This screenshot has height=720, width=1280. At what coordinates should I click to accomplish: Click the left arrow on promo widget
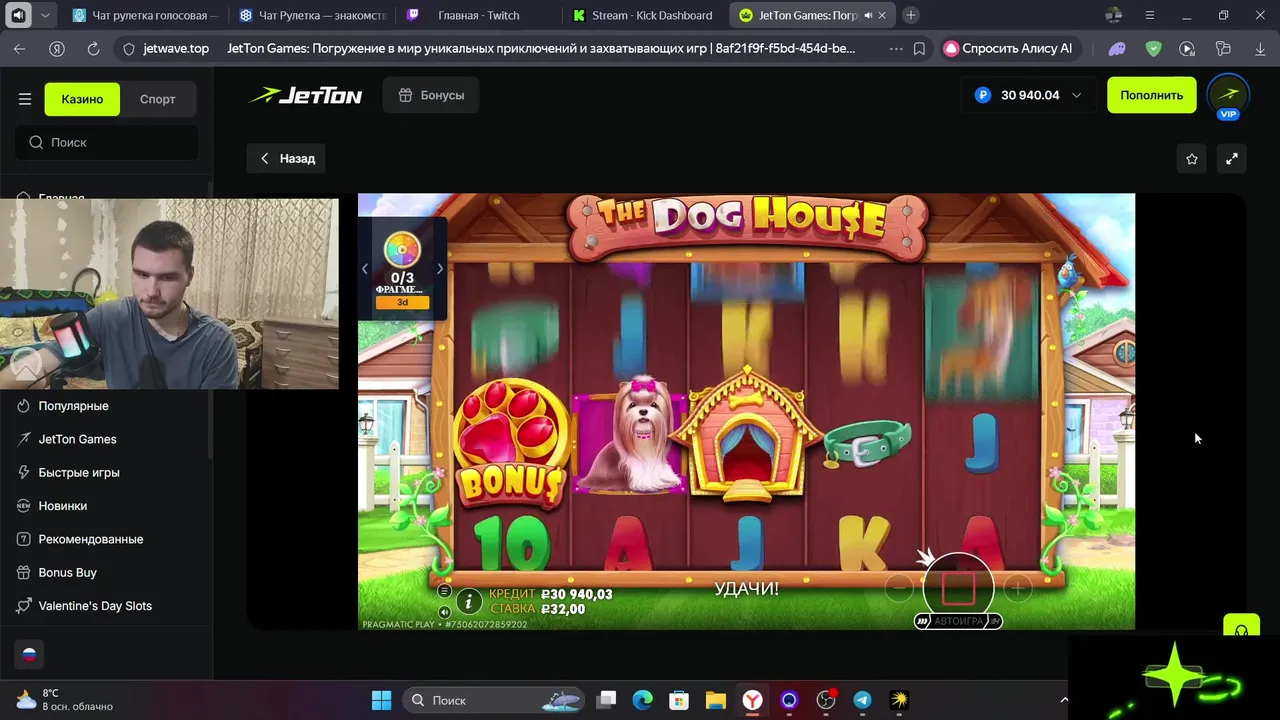[365, 268]
